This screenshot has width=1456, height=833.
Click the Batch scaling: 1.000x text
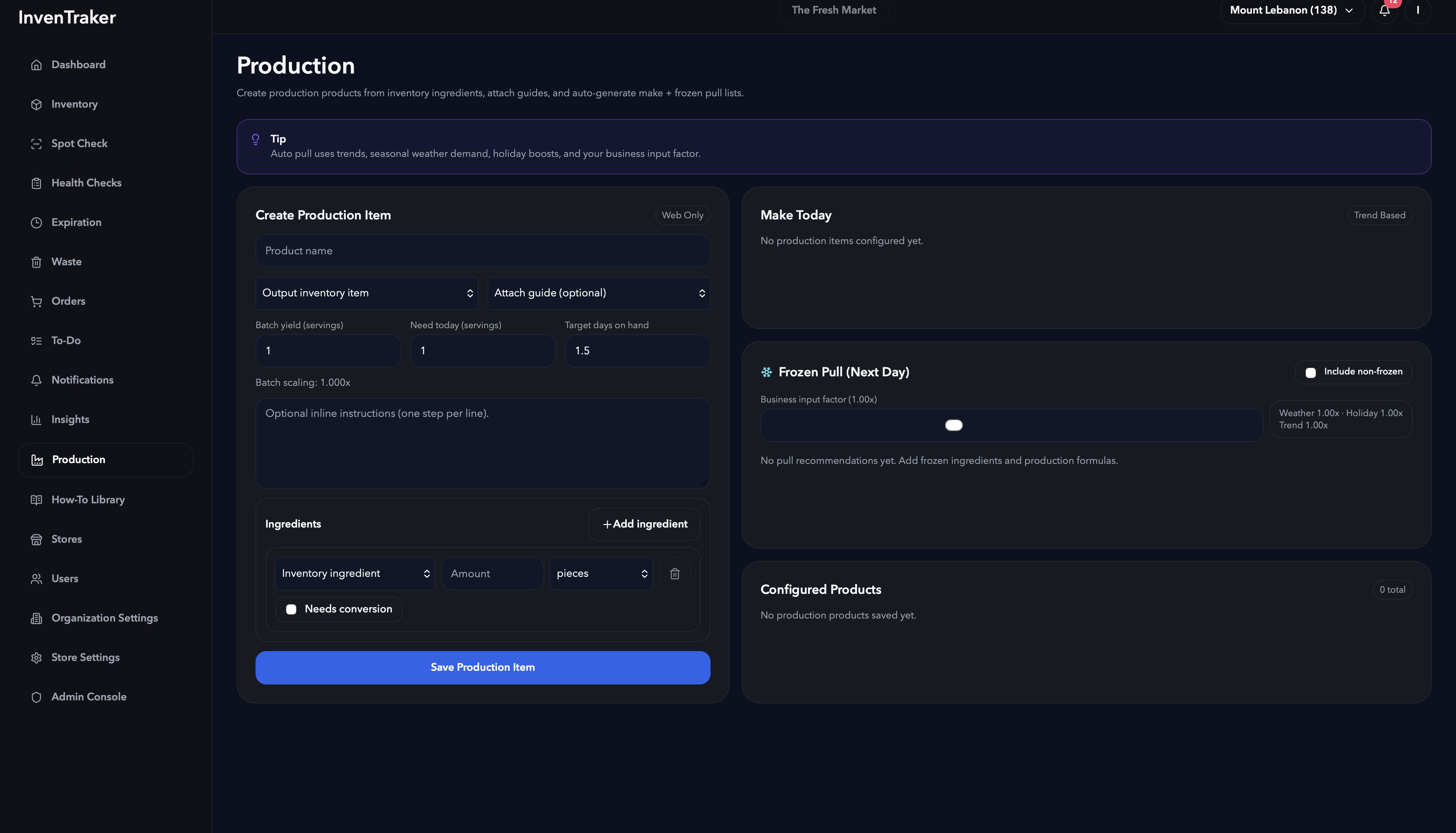click(303, 383)
